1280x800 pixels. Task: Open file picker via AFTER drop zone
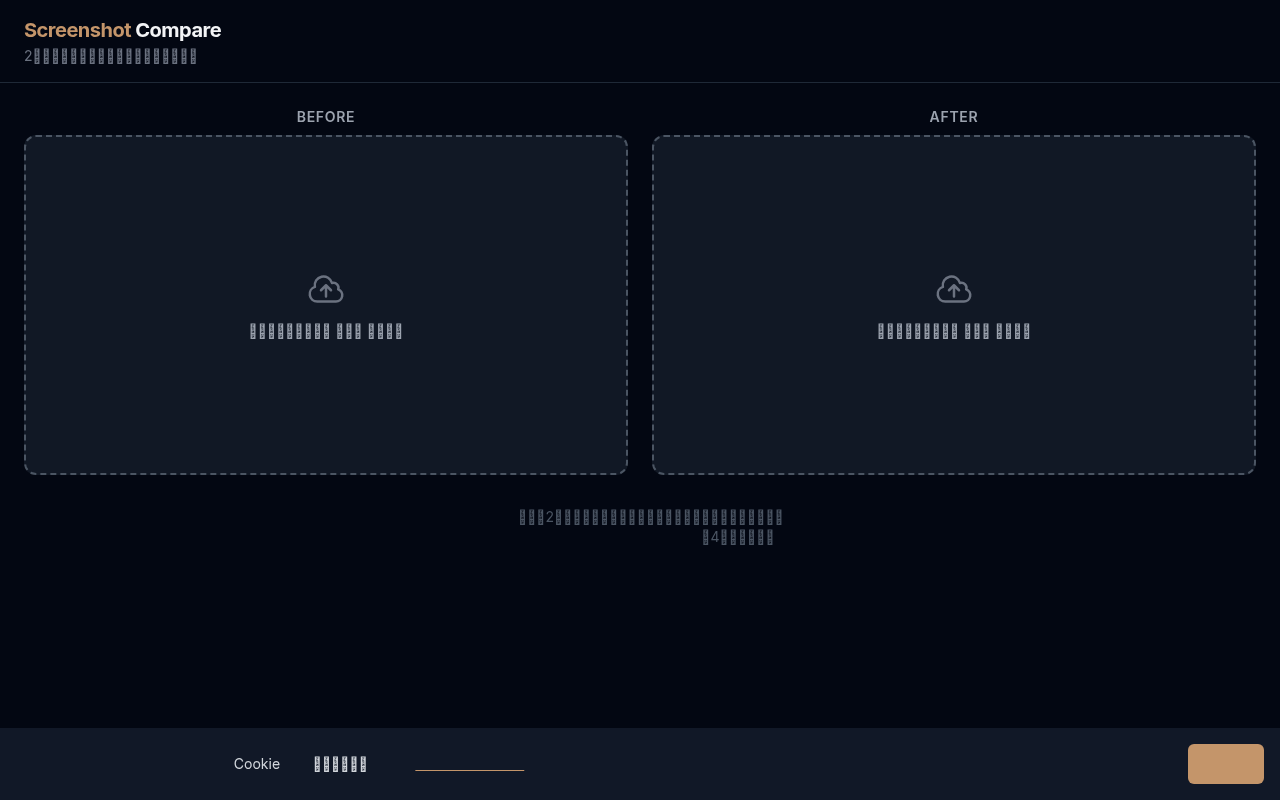[x=954, y=400]
